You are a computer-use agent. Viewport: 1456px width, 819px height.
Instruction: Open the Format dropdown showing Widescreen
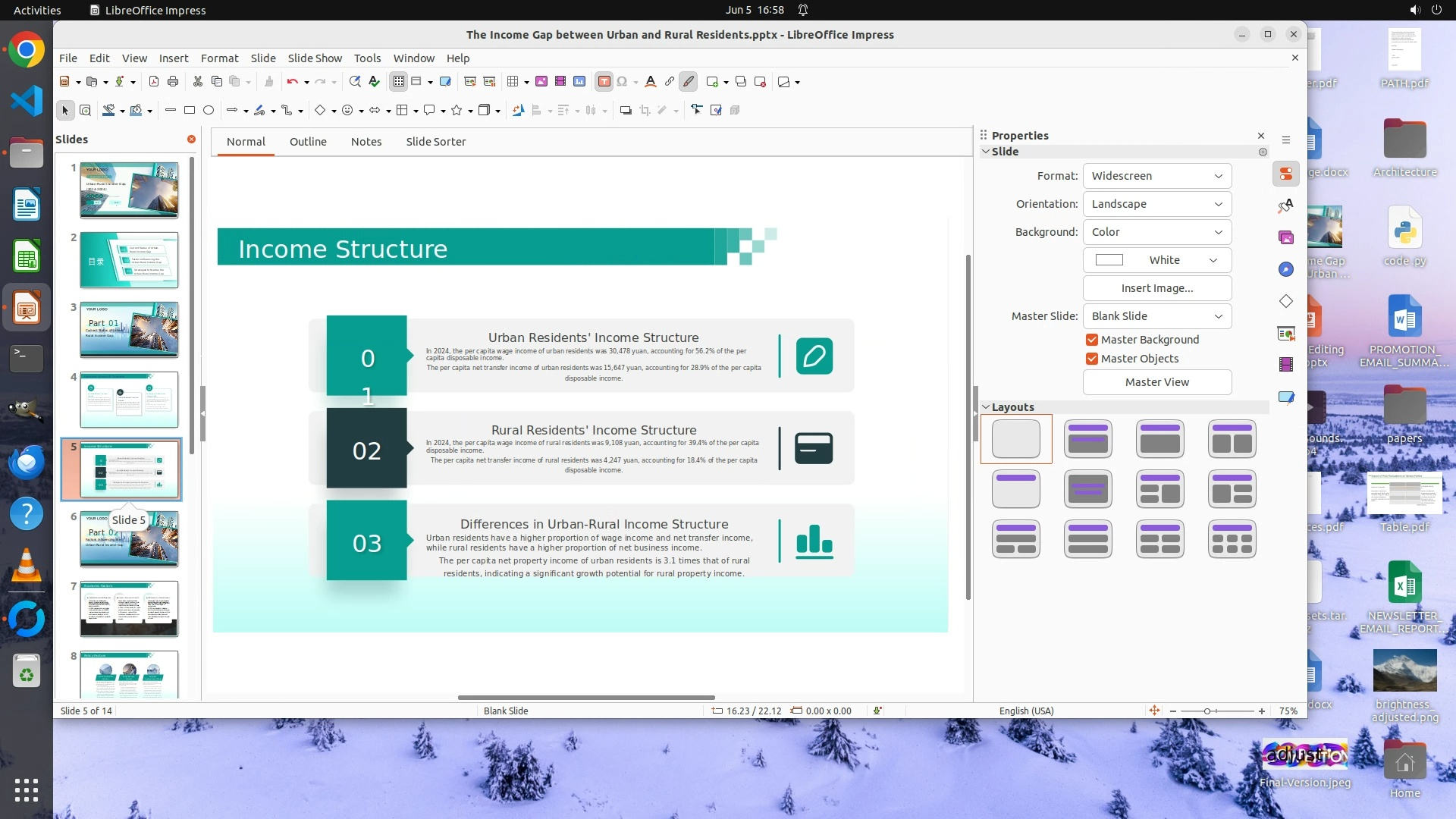click(x=1156, y=176)
